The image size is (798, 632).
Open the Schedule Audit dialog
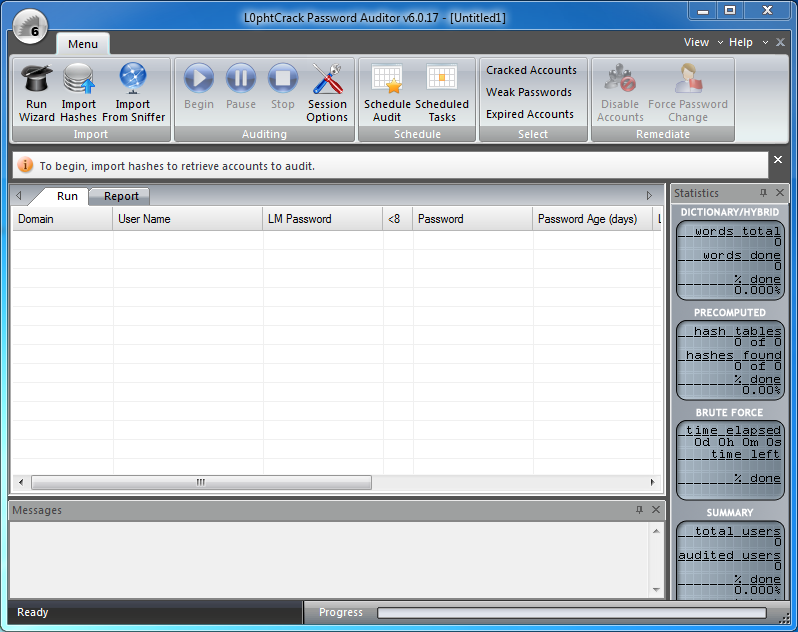coord(387,93)
